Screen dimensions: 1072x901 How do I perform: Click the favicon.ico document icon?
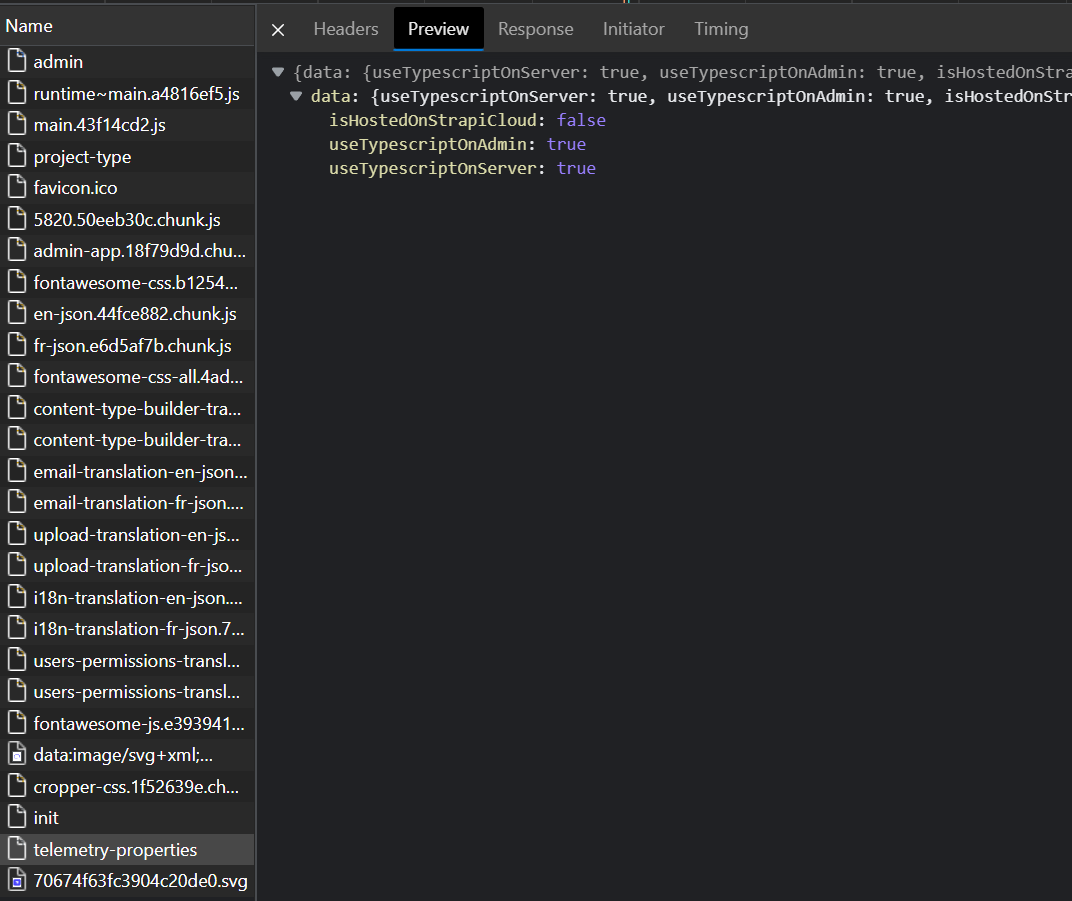click(x=17, y=187)
